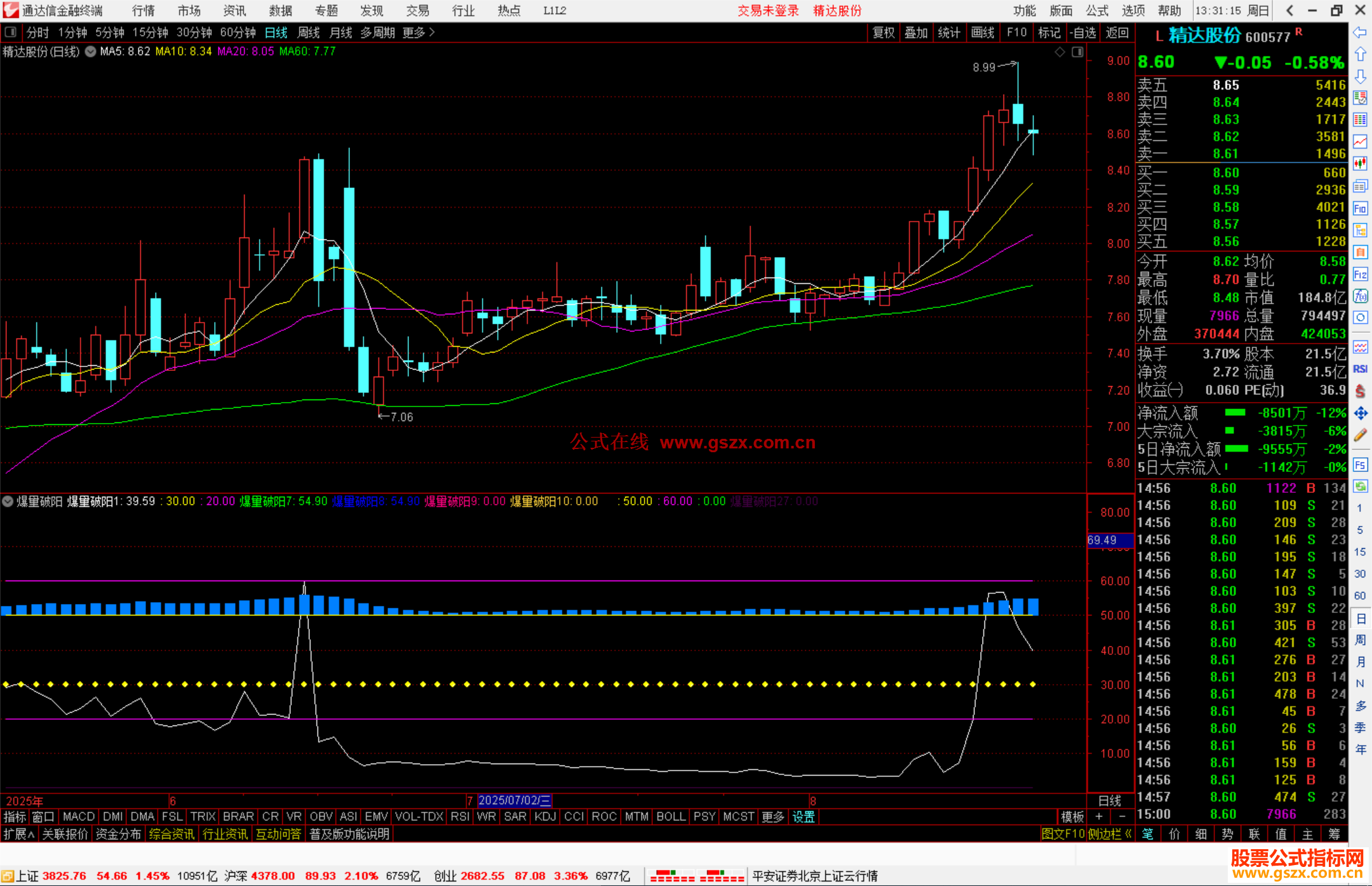
Task: Open the F10 company info sidebar icon
Action: point(1360,208)
